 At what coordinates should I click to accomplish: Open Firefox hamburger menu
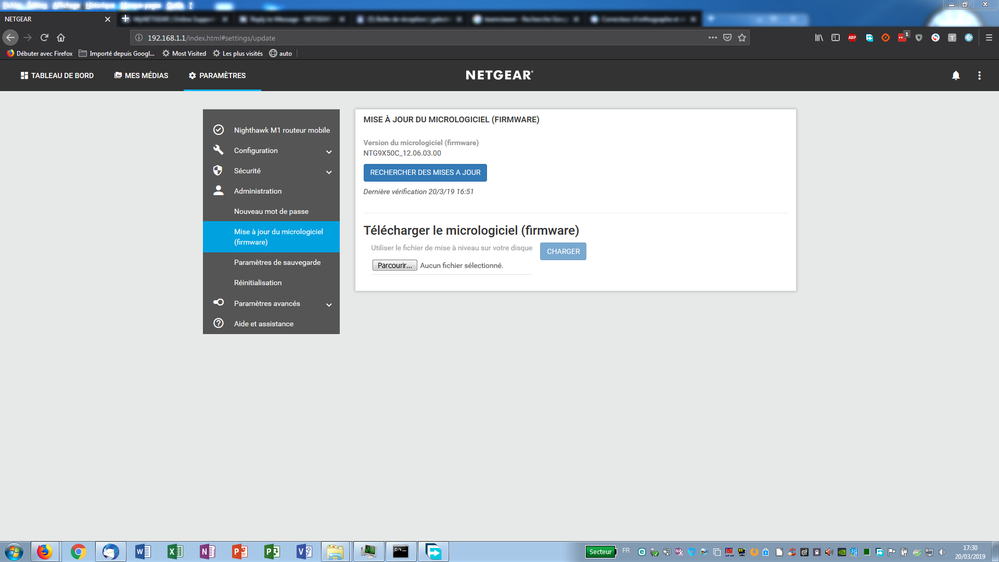989,38
